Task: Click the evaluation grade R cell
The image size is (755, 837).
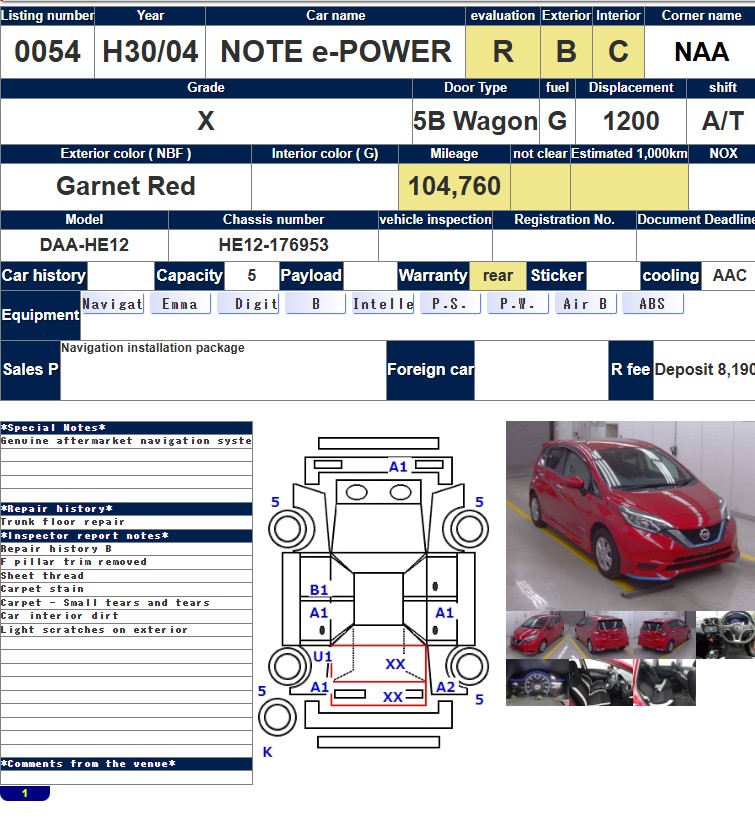Action: (x=503, y=52)
